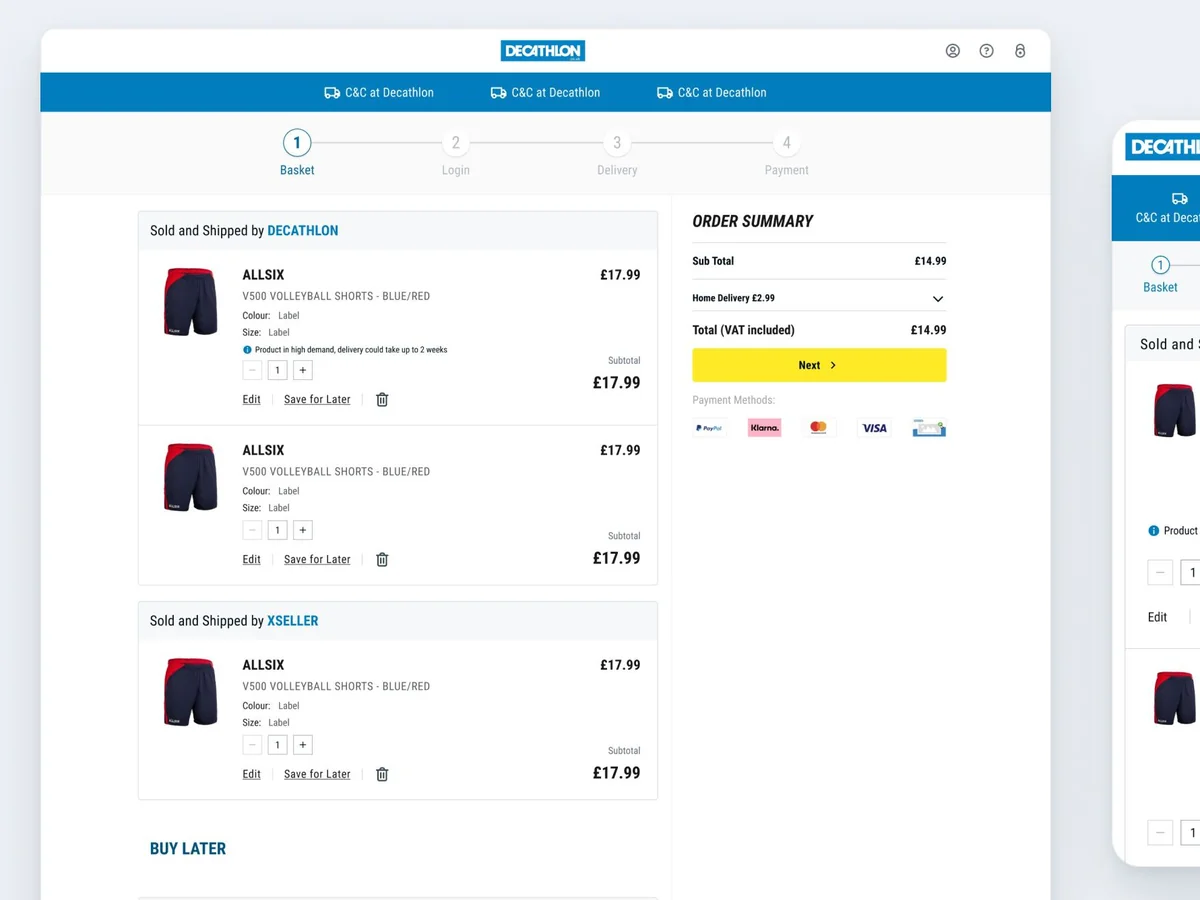Open the user account icon in header
This screenshot has width=1200, height=900.
tap(953, 51)
